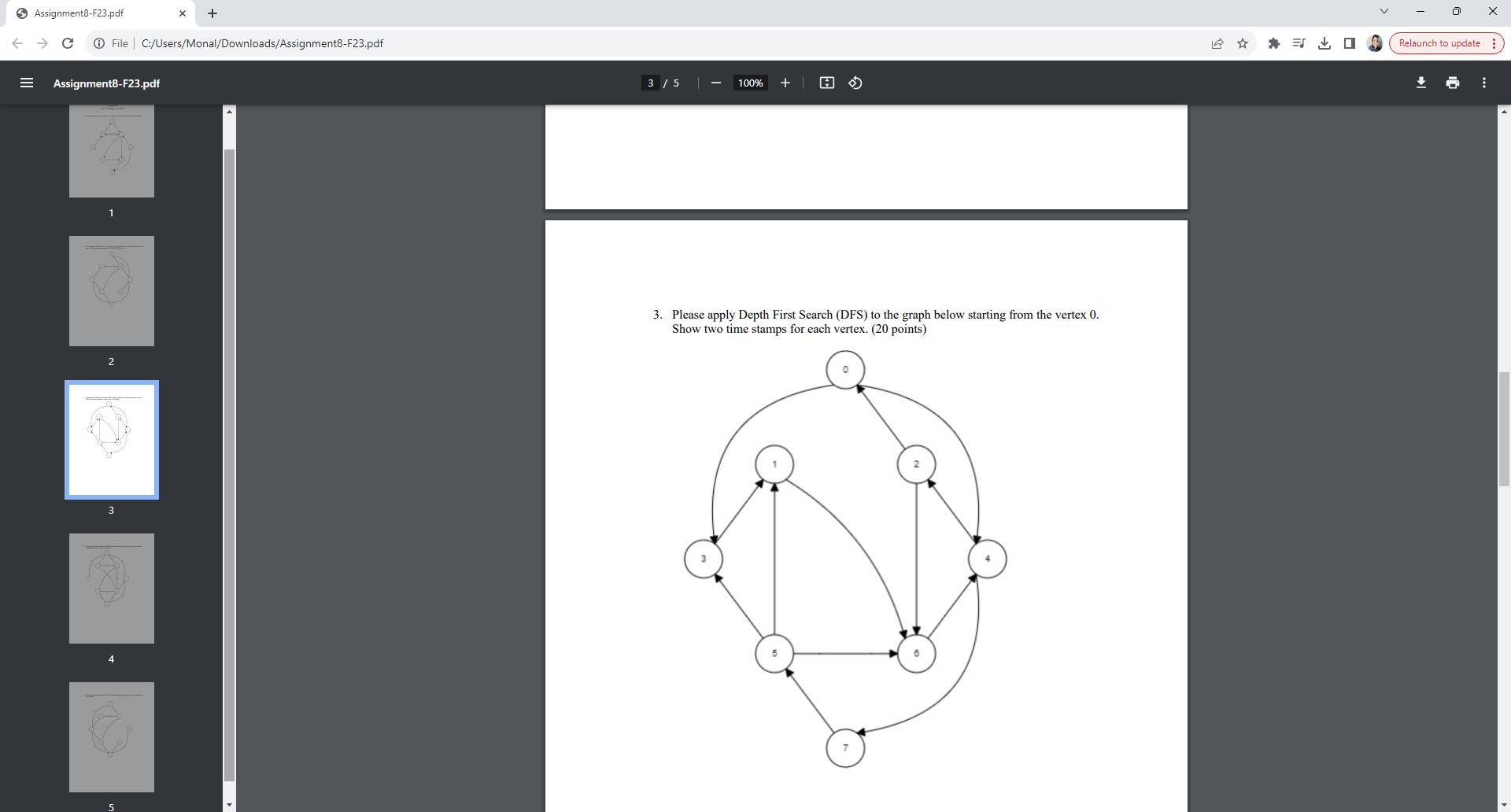1511x812 pixels.
Task: Rotate the PDF counterclockwise
Action: point(855,83)
